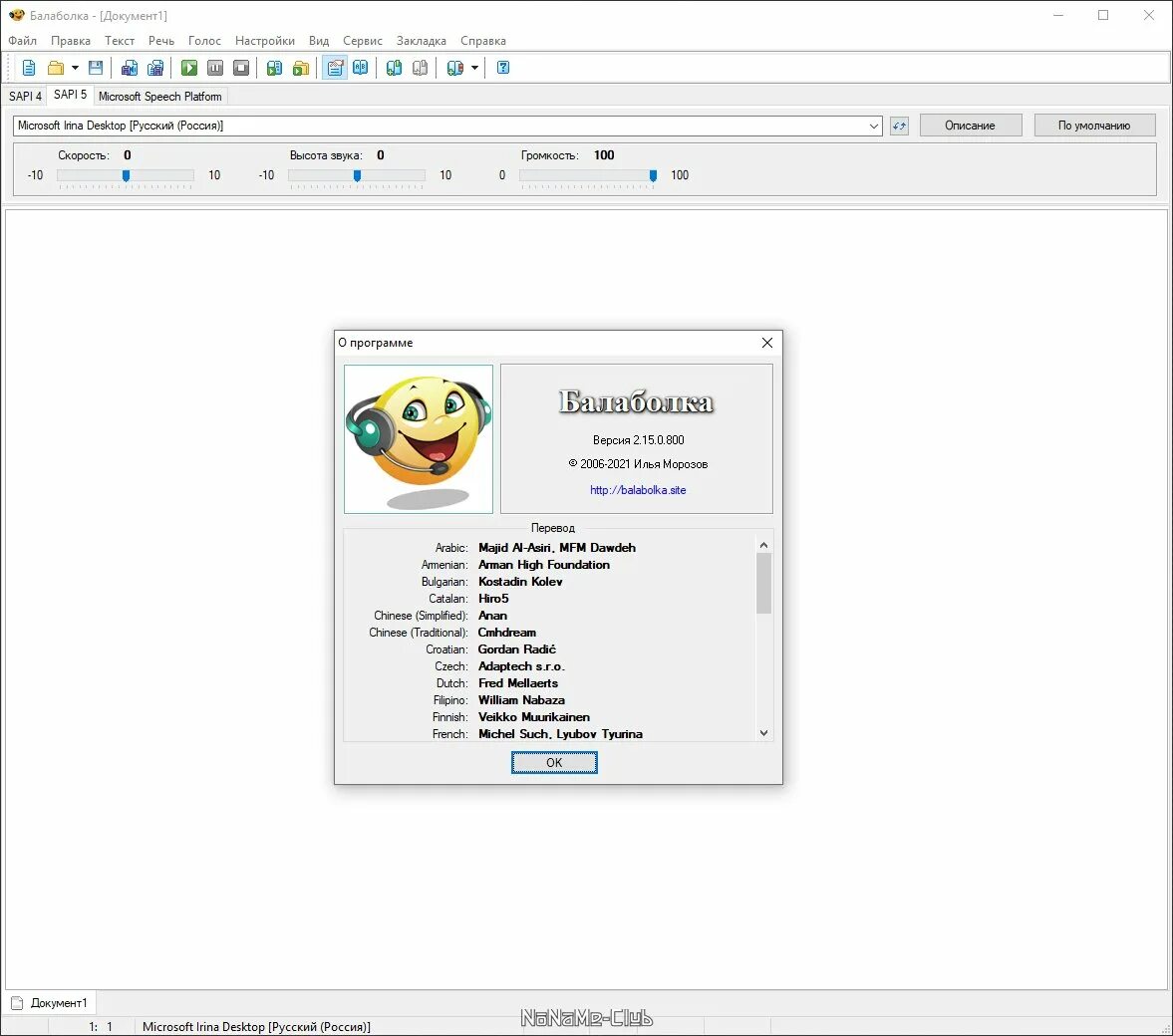Toggle the highlighted clipboard watch icon
Screen dimensions: 1173x1036
[x=335, y=68]
